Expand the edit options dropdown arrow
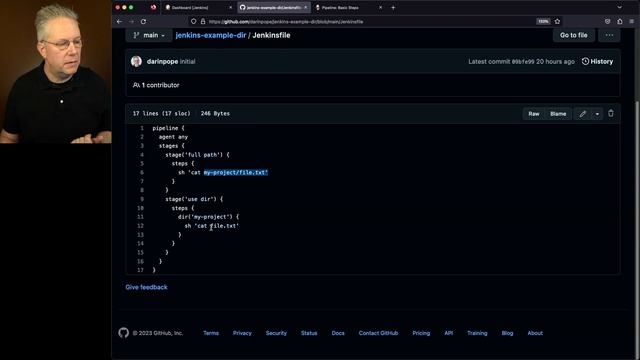 597,114
